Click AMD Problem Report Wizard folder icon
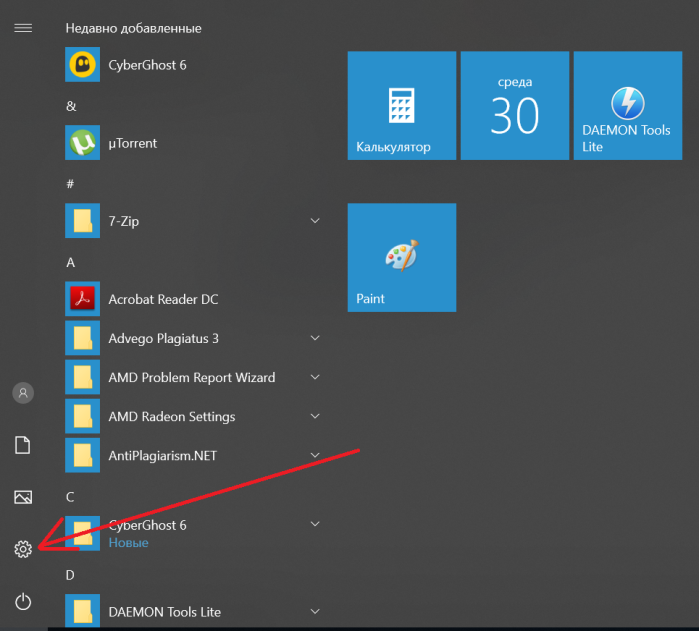 (x=82, y=377)
